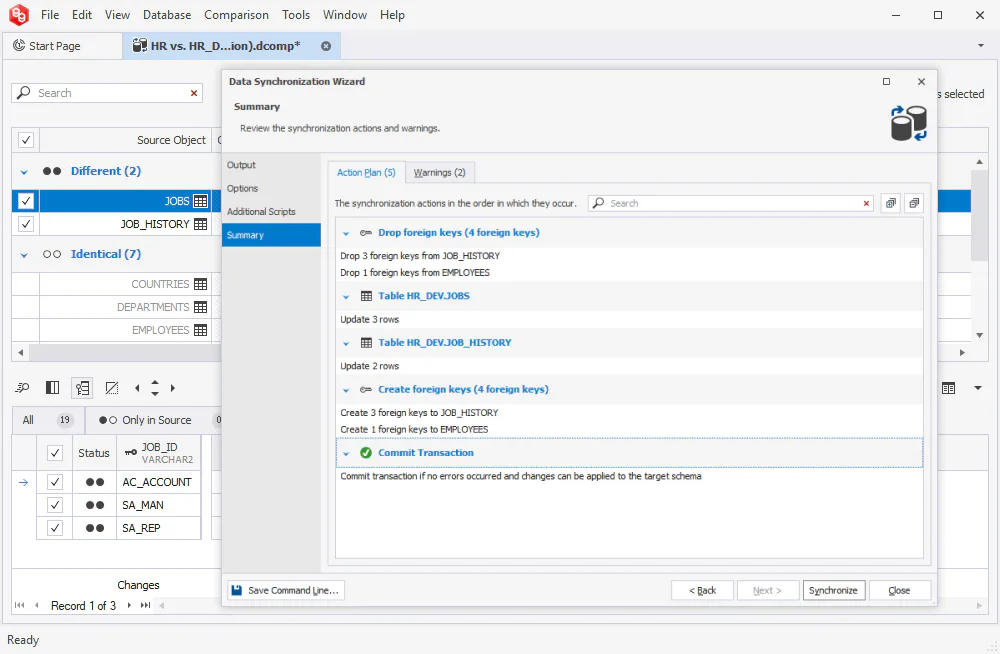
Task: Close the HR vs. HR_D document tab
Action: point(326,46)
